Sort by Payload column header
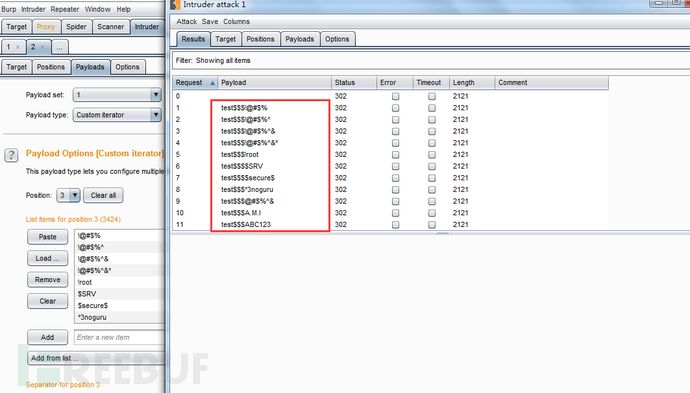This screenshot has width=690, height=393. click(274, 82)
